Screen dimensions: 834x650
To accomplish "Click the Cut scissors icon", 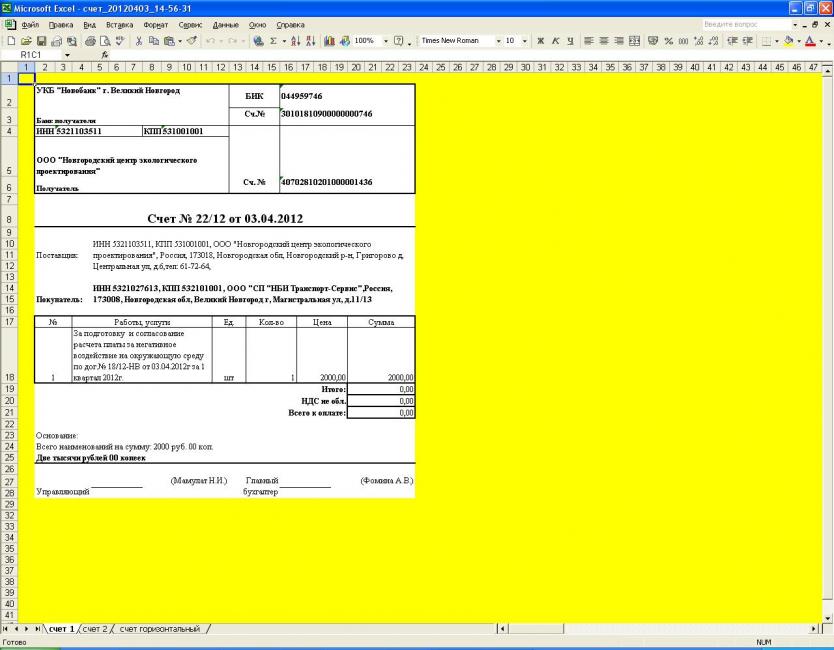I will pos(141,40).
